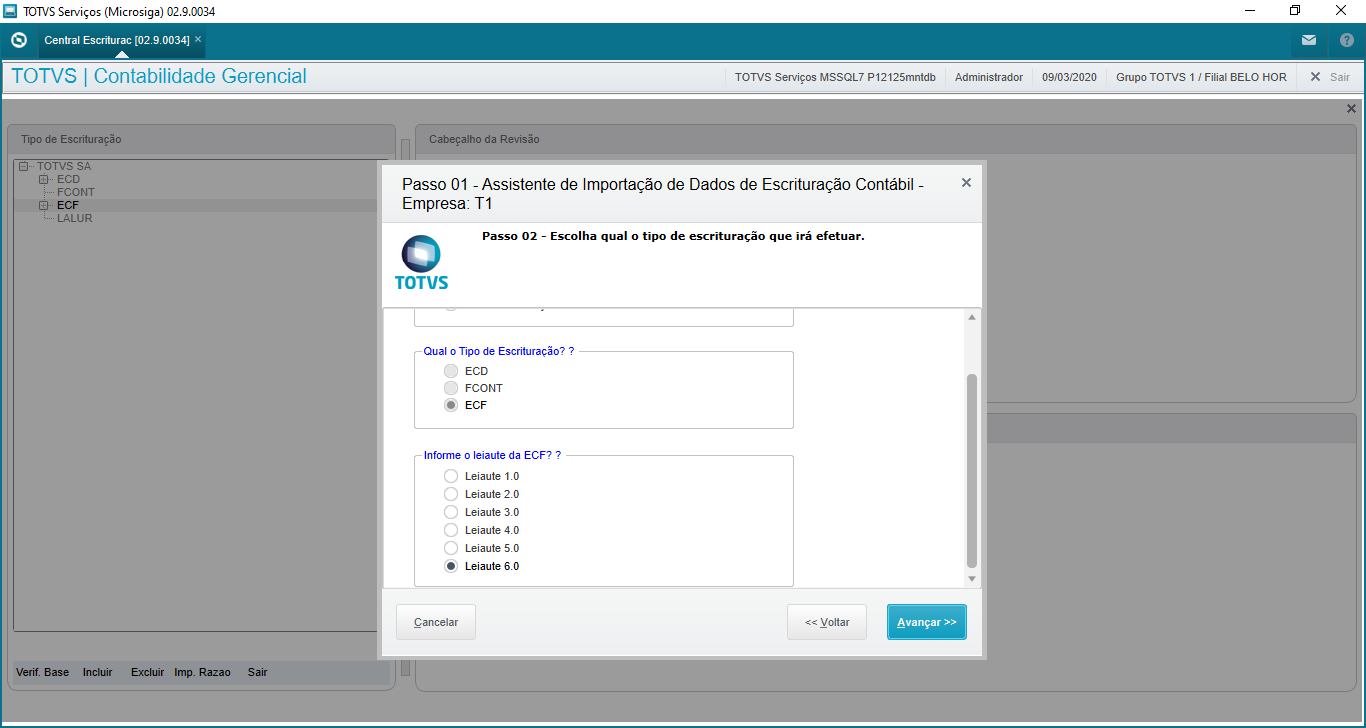The image size is (1366, 728).
Task: Click Grupo TOTVS 1 / Filial BELO HOR
Action: click(x=1201, y=77)
